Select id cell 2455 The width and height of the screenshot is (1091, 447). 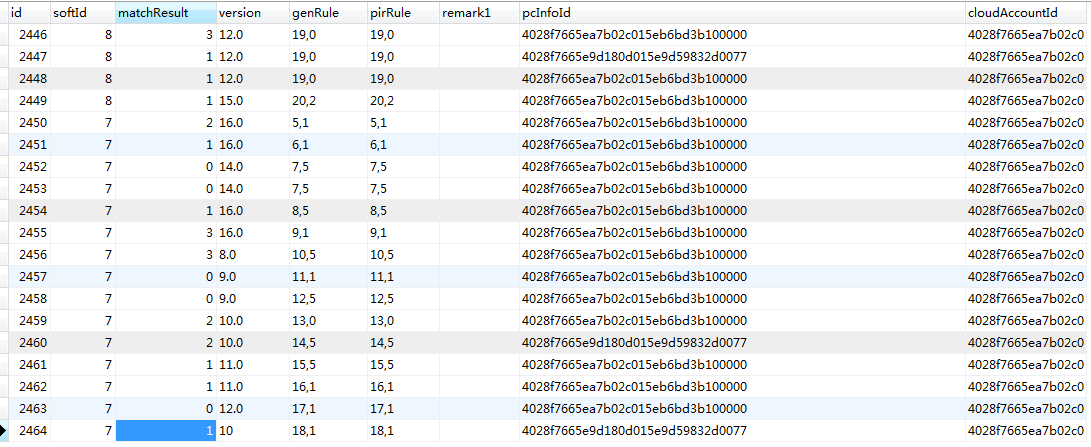[x=29, y=233]
